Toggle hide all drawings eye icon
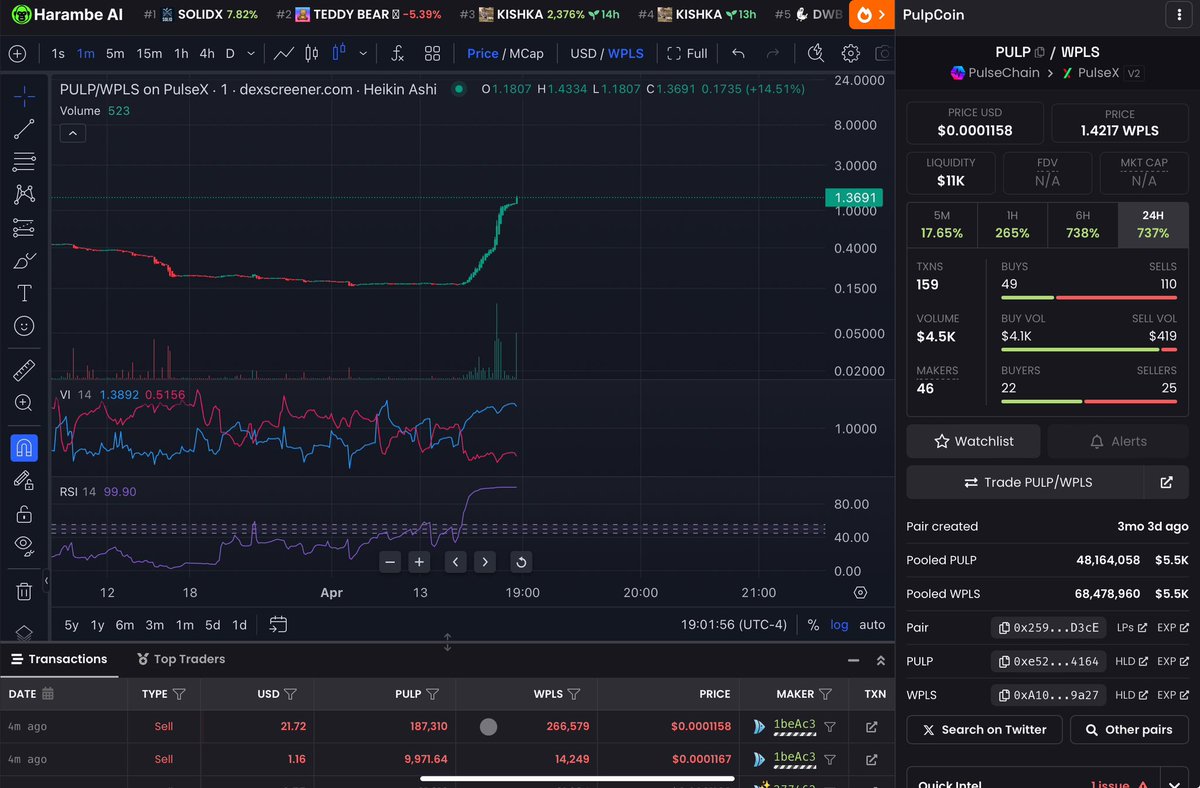The height and width of the screenshot is (788, 1200). coord(25,546)
